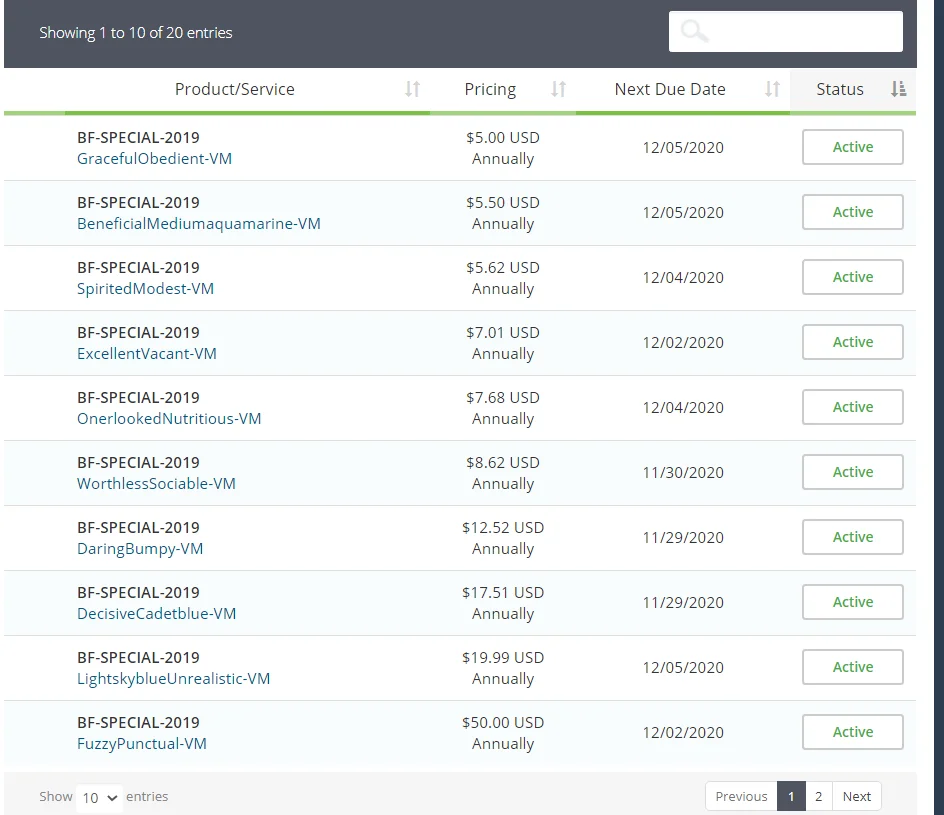Click Active status for SpiritedModest-VM
Screen dimensions: 944x815
tap(852, 277)
